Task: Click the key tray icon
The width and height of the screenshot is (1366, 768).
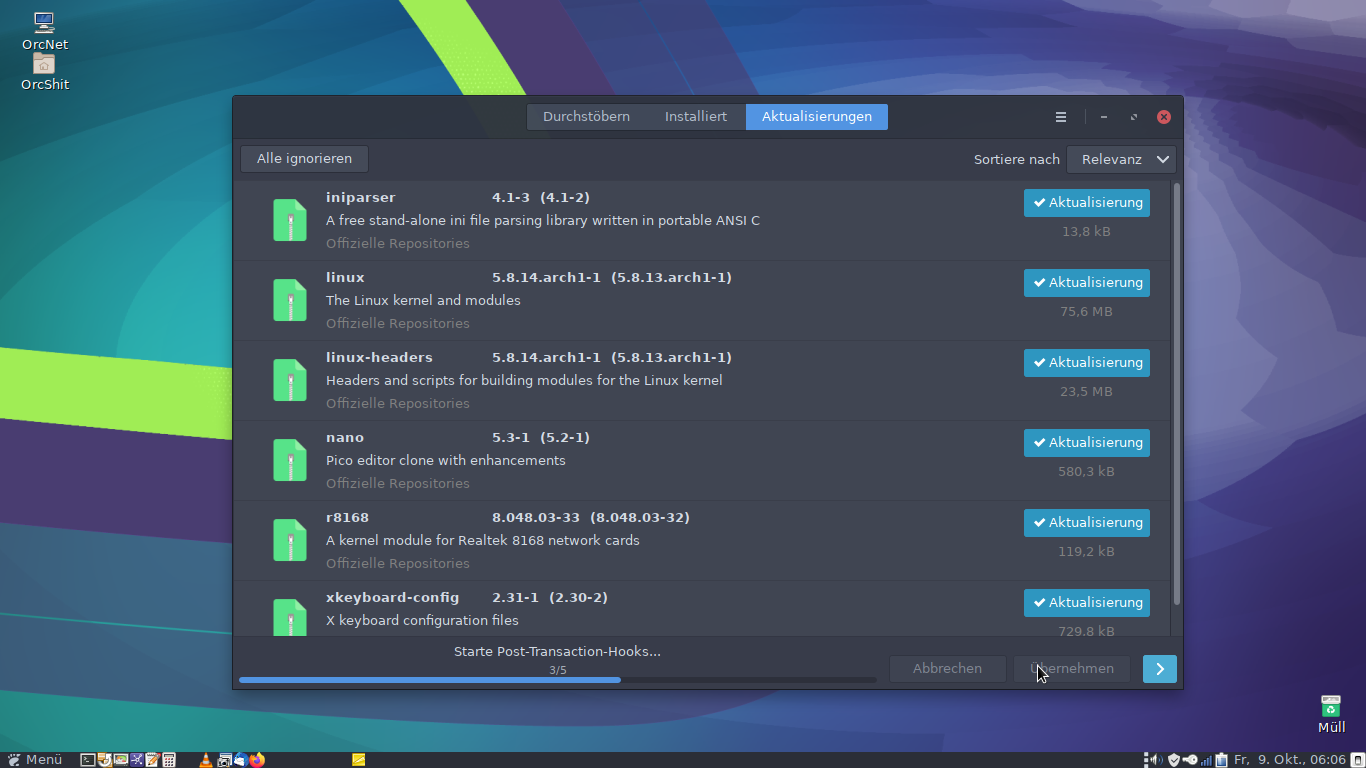Action: (x=1190, y=760)
